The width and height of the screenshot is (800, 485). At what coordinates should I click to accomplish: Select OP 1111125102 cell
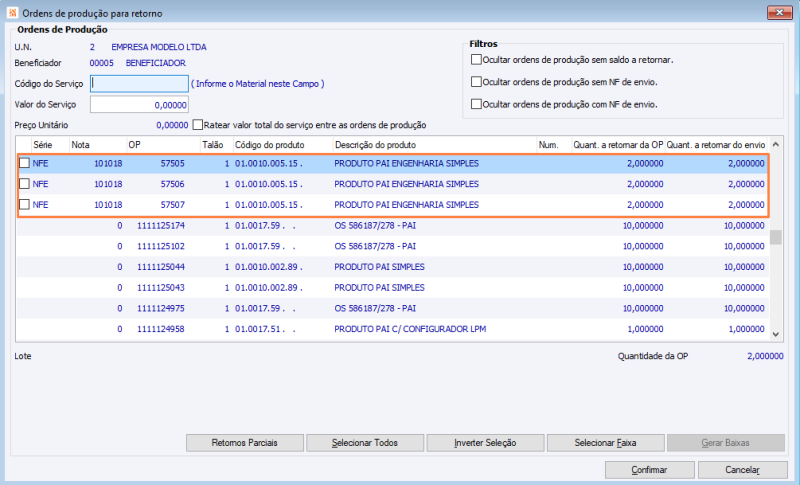163,246
